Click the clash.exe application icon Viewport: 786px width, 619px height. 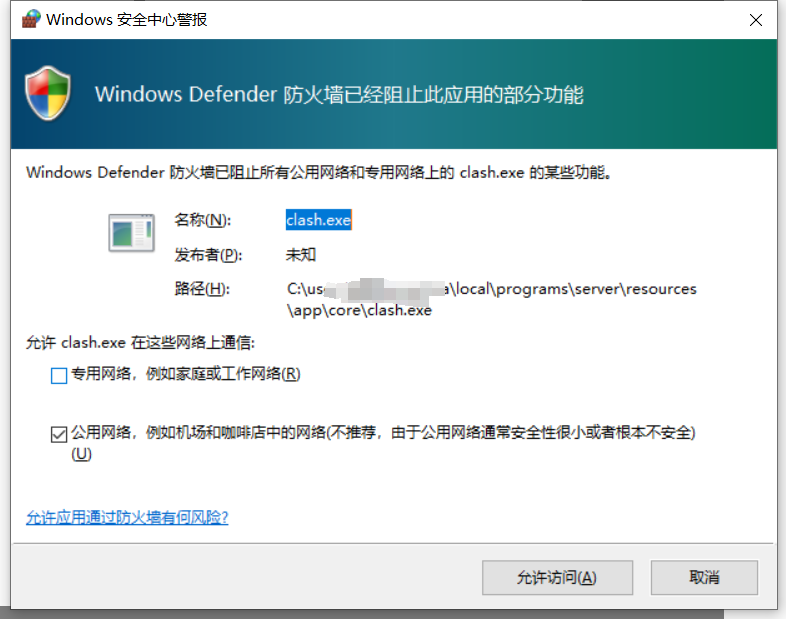(131, 233)
